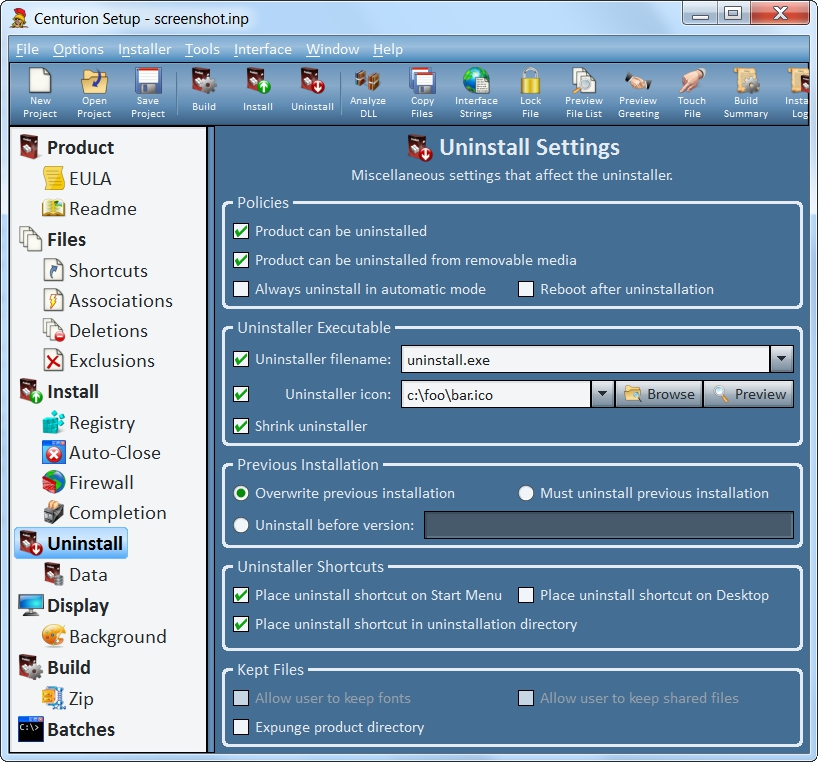Toggle uninstall shortcut on Start Menu
Viewport: 818px width, 762px height.
point(241,595)
